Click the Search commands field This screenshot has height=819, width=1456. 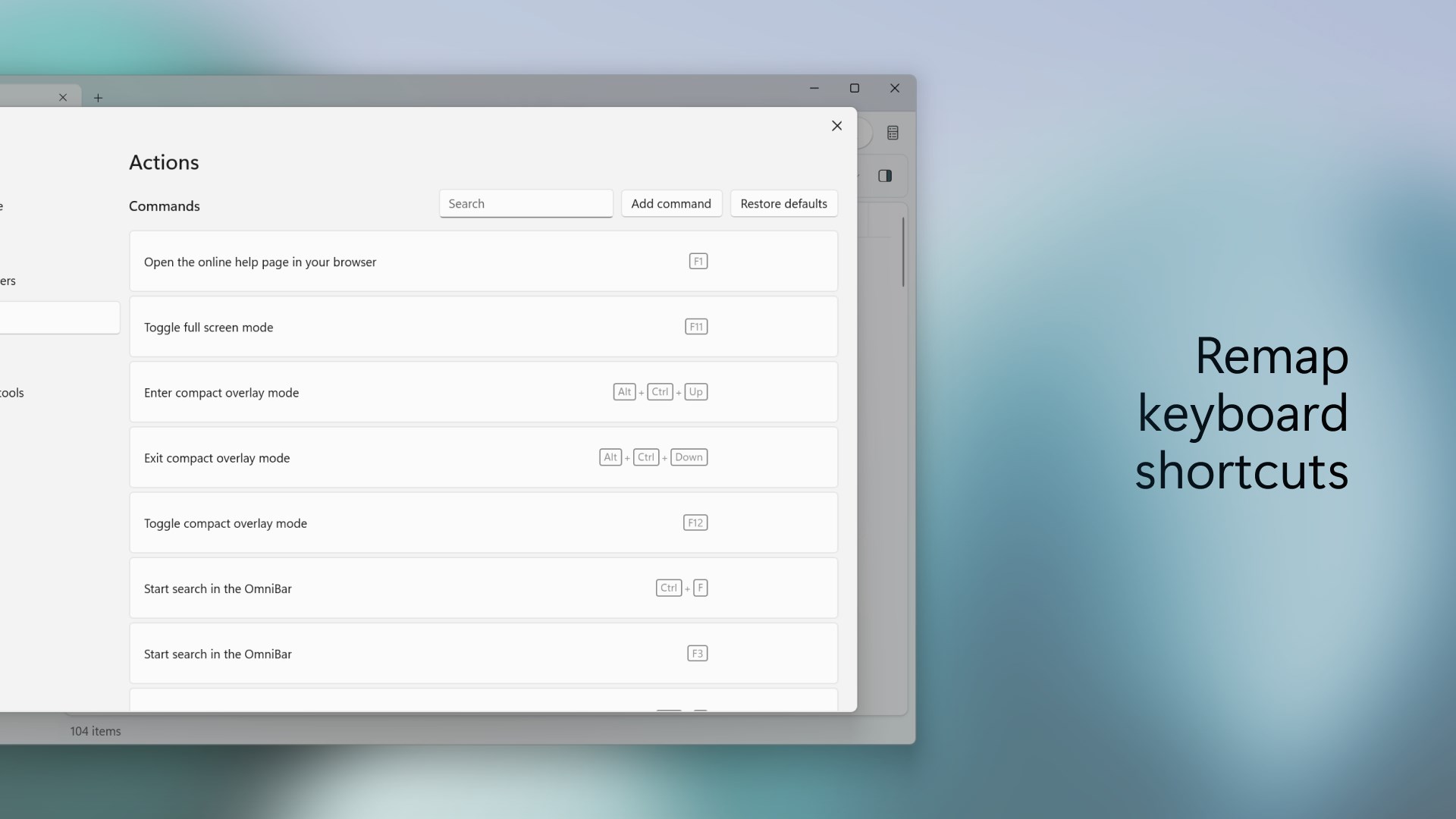pyautogui.click(x=526, y=203)
